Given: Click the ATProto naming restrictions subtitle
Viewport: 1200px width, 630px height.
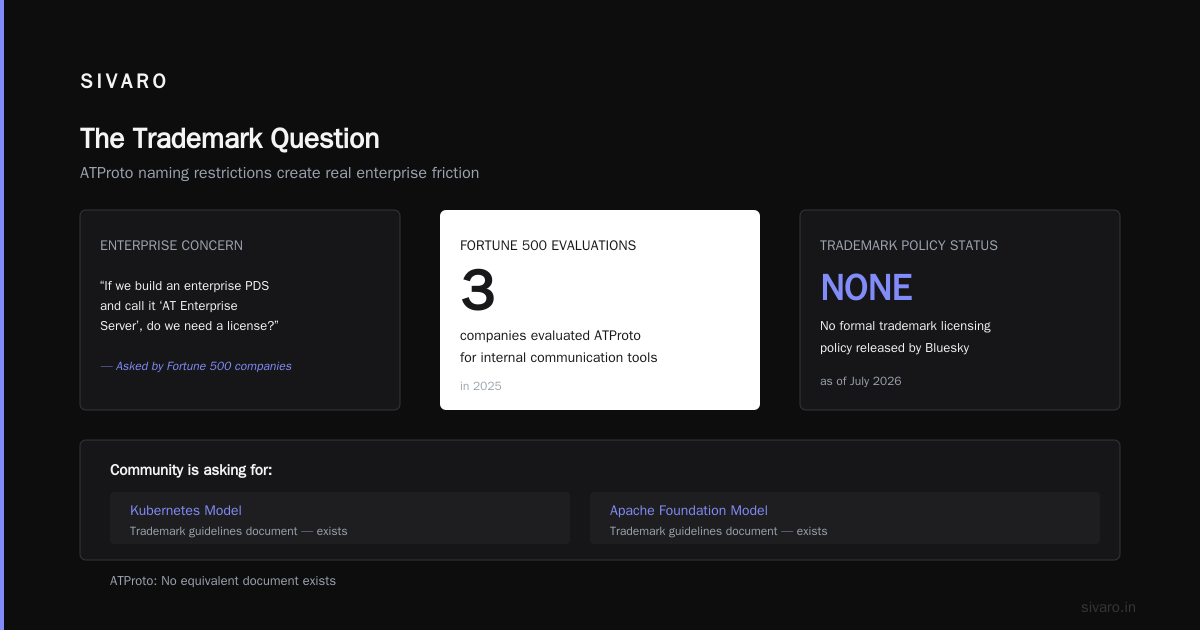Looking at the screenshot, I should (x=280, y=173).
